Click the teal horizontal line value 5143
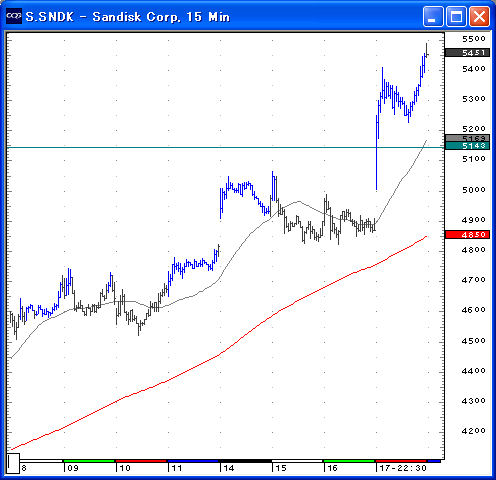The height and width of the screenshot is (480, 496). (467, 146)
